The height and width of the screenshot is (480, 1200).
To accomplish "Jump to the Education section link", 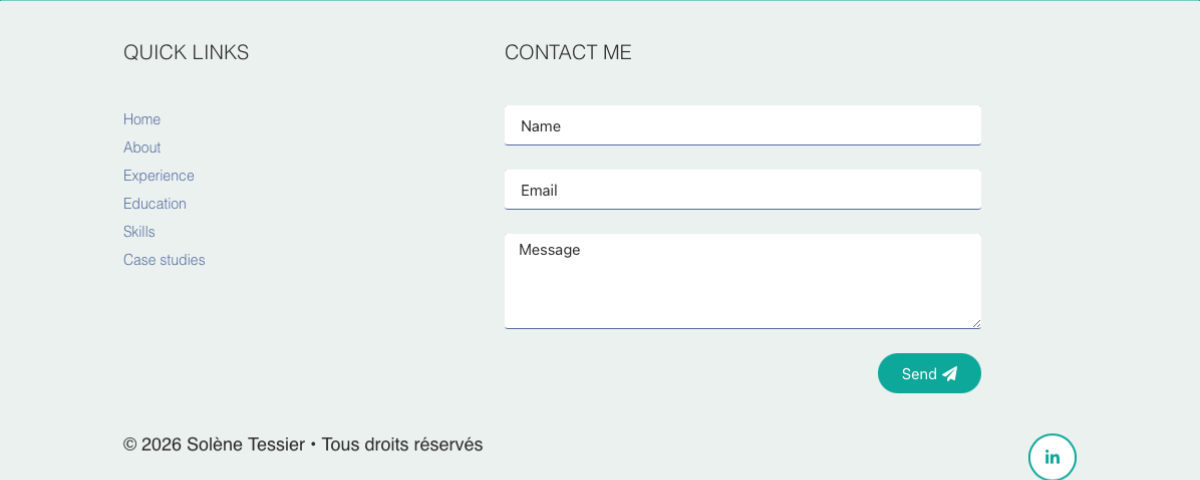I will click(x=155, y=203).
